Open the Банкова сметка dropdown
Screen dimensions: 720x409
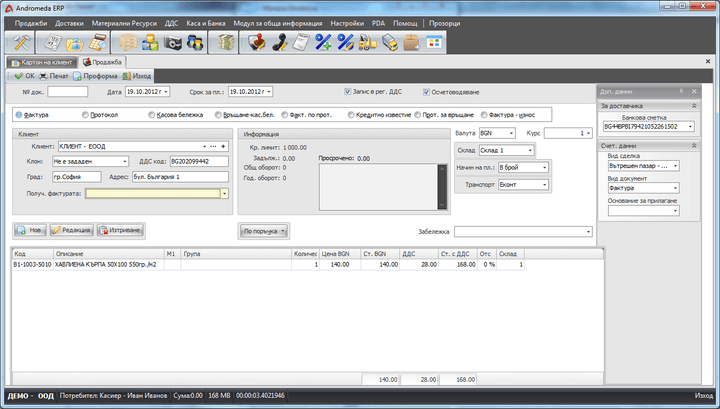click(690, 127)
